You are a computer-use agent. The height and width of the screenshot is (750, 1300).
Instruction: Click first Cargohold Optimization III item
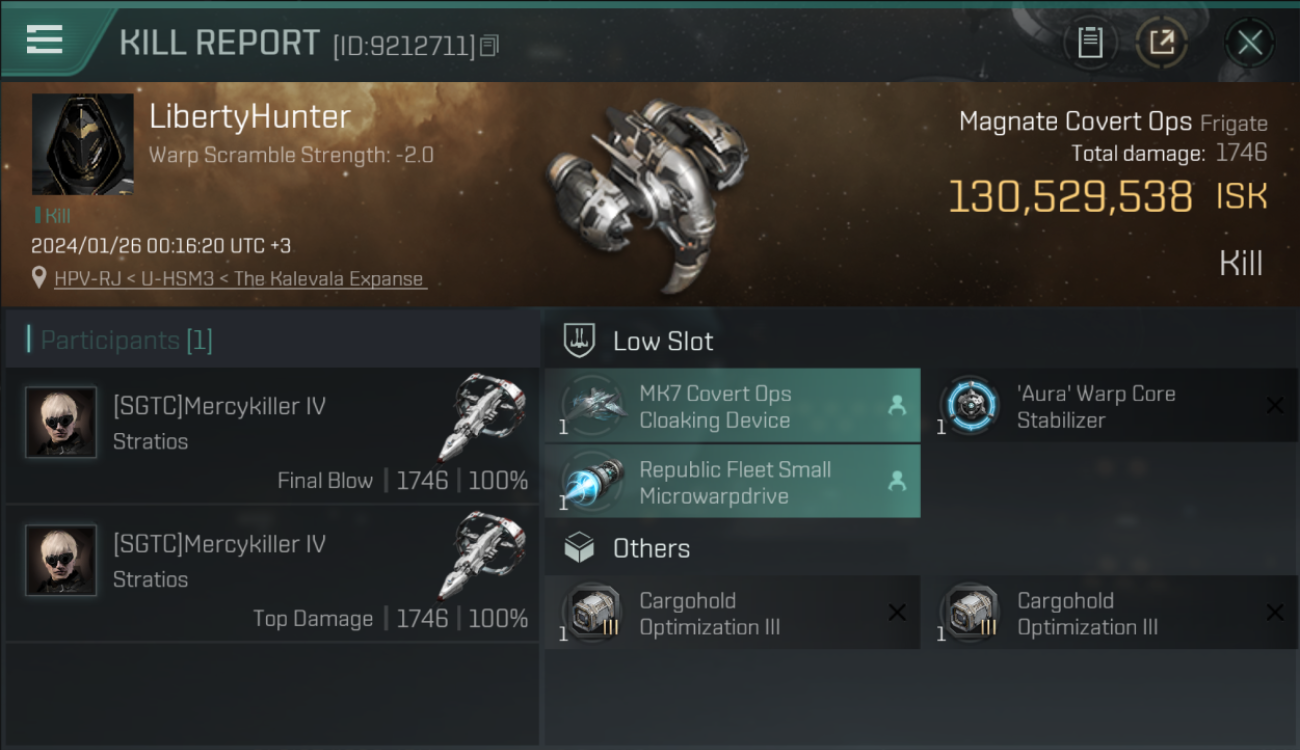point(732,613)
